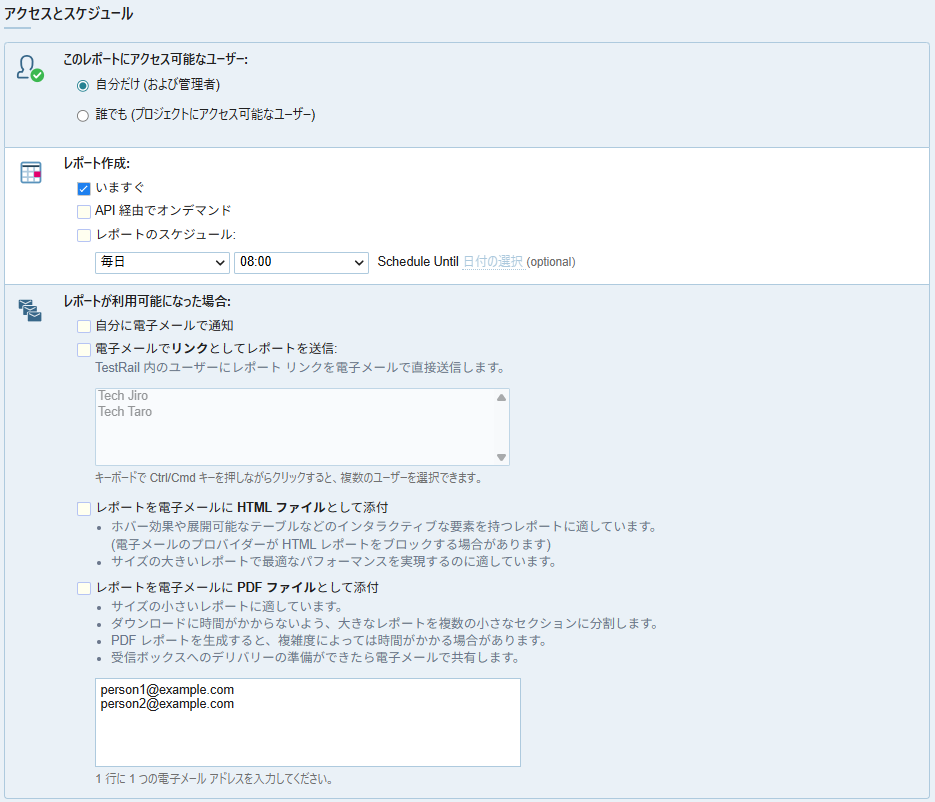Click user list scrollbar down arrow
This screenshot has width=935, height=802.
point(502,457)
